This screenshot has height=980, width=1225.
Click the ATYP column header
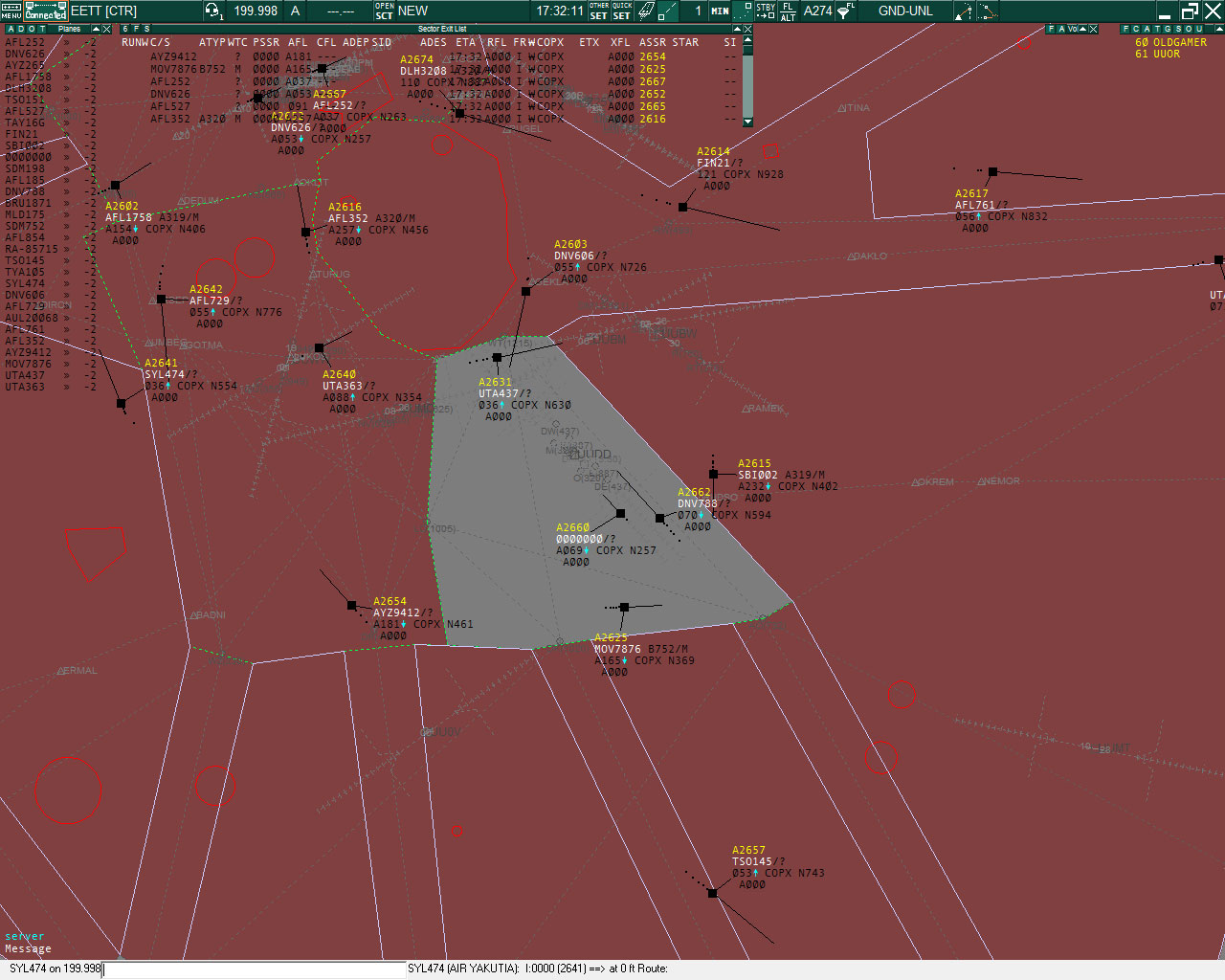[x=212, y=42]
